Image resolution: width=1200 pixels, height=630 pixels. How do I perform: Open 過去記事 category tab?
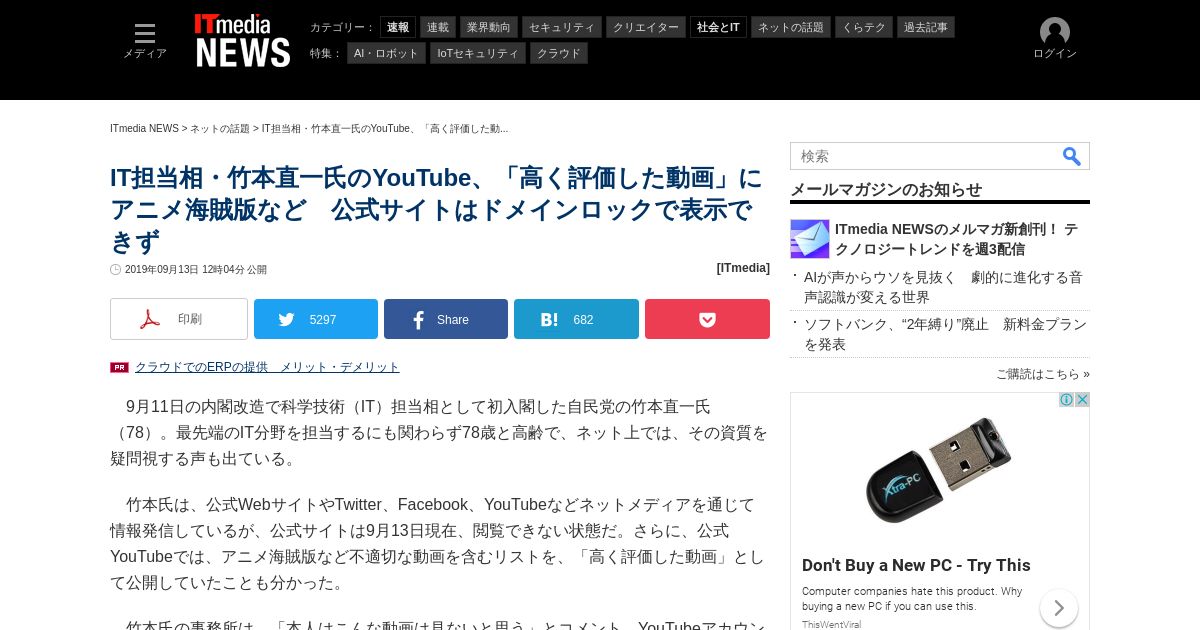click(x=926, y=27)
